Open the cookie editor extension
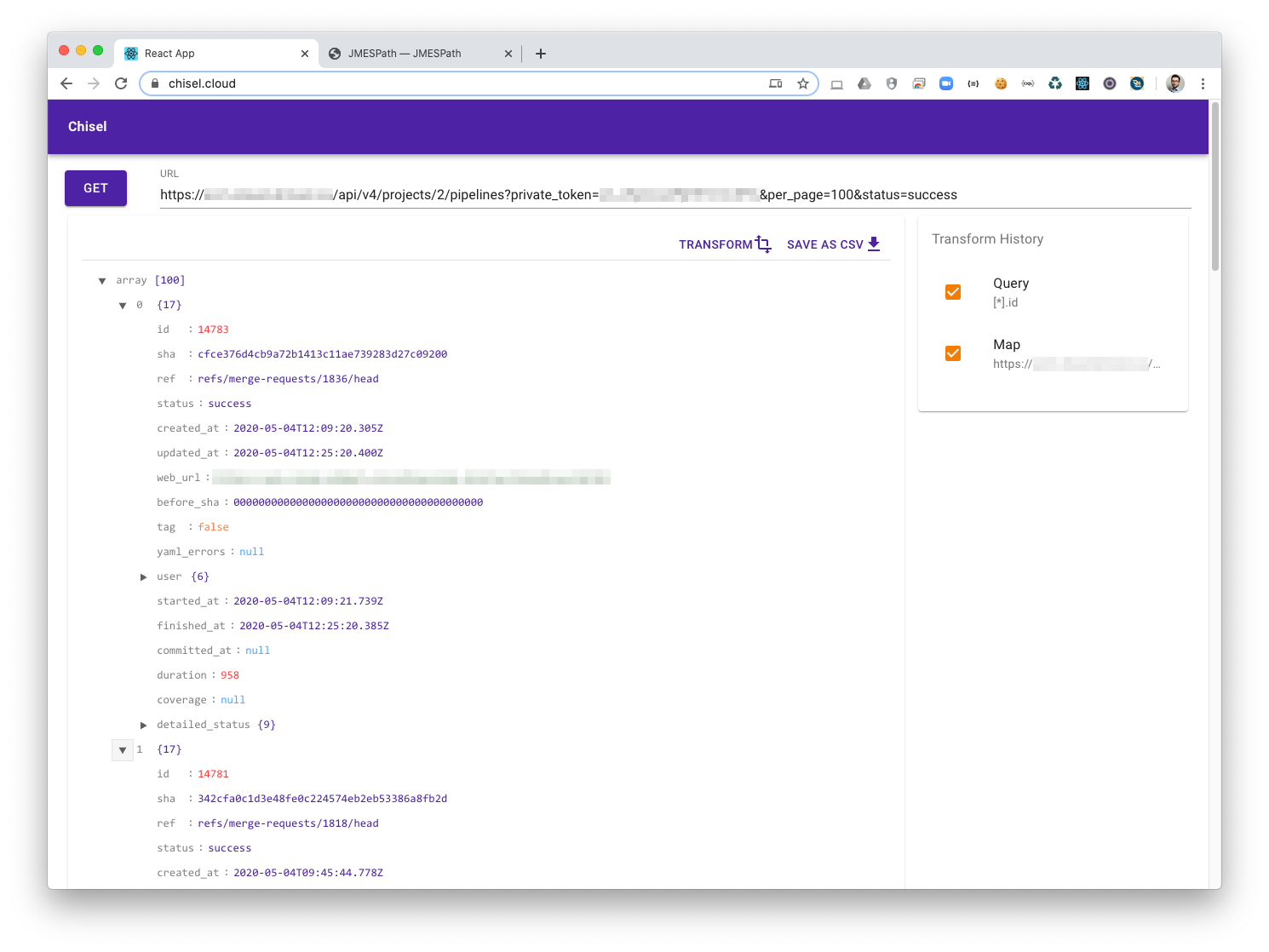This screenshot has height=952, width=1269. pos(1001,83)
